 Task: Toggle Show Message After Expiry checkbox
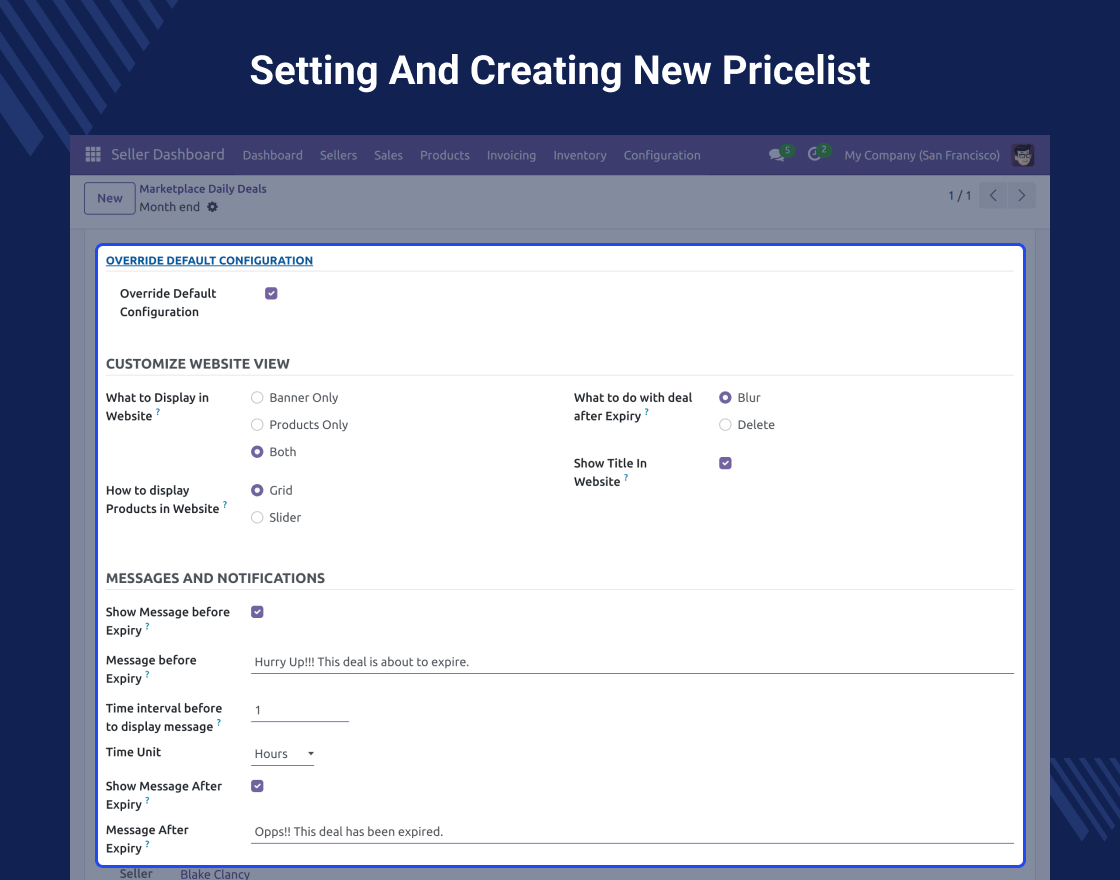[257, 786]
